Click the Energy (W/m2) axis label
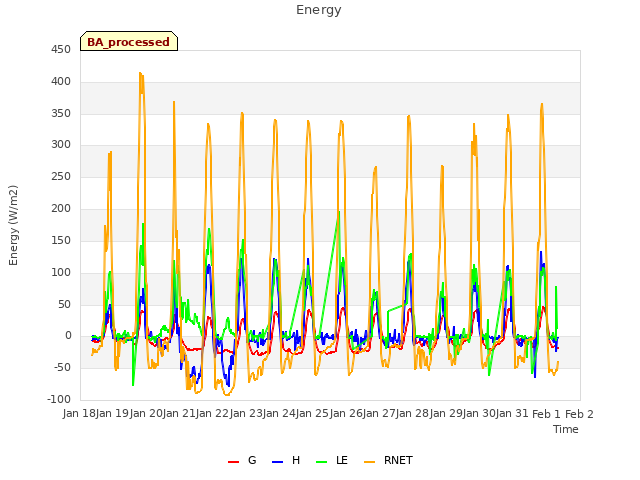The height and width of the screenshot is (480, 640). (13, 225)
